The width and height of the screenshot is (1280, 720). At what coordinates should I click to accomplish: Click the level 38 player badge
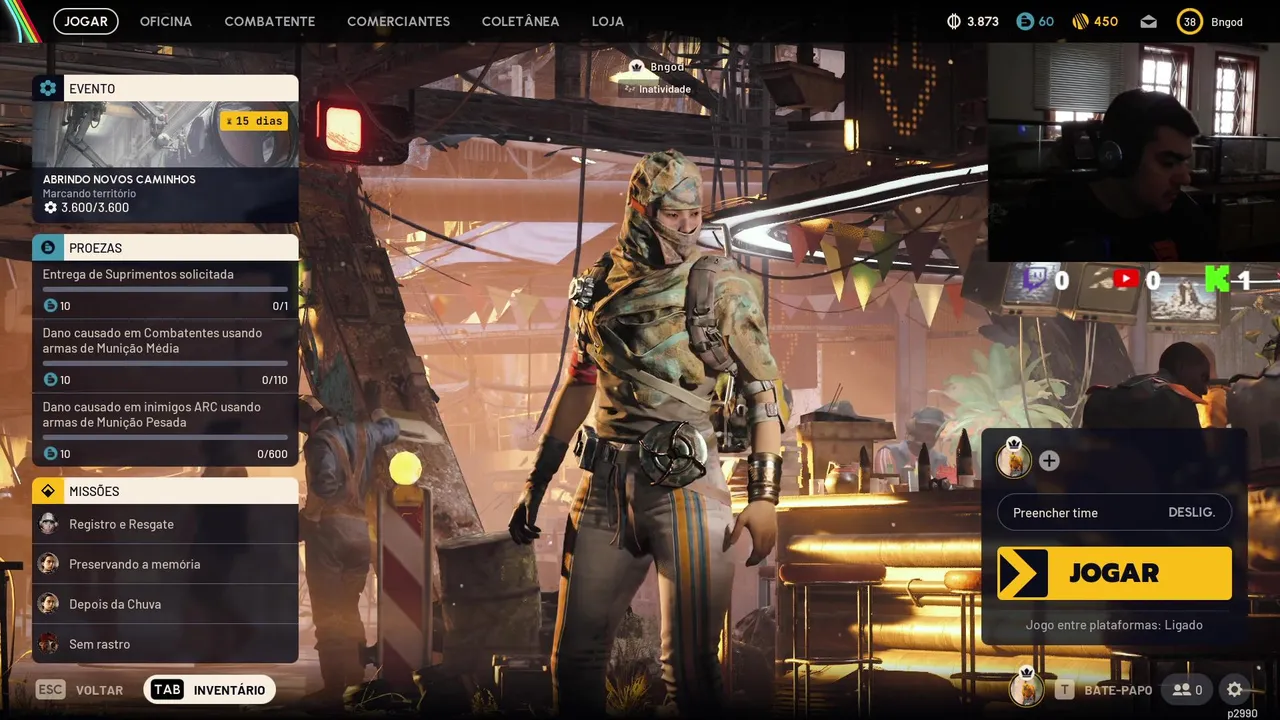click(1189, 21)
